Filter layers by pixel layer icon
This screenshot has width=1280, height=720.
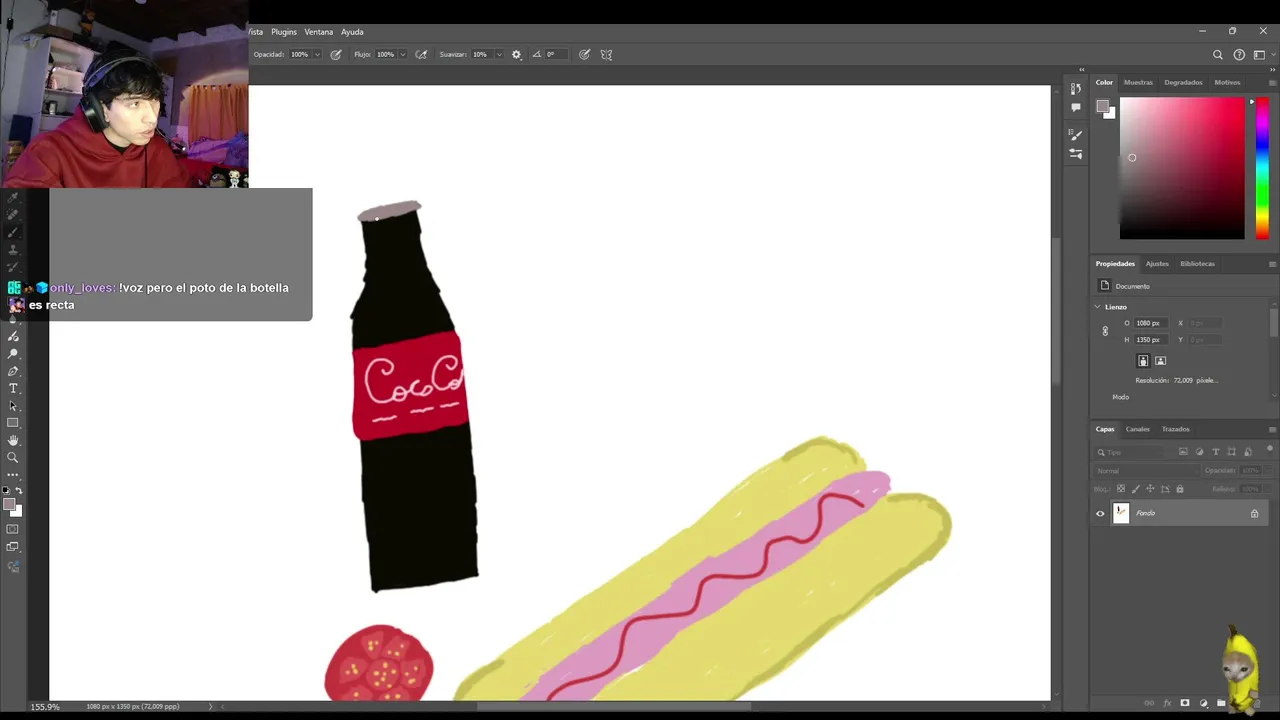[1183, 452]
